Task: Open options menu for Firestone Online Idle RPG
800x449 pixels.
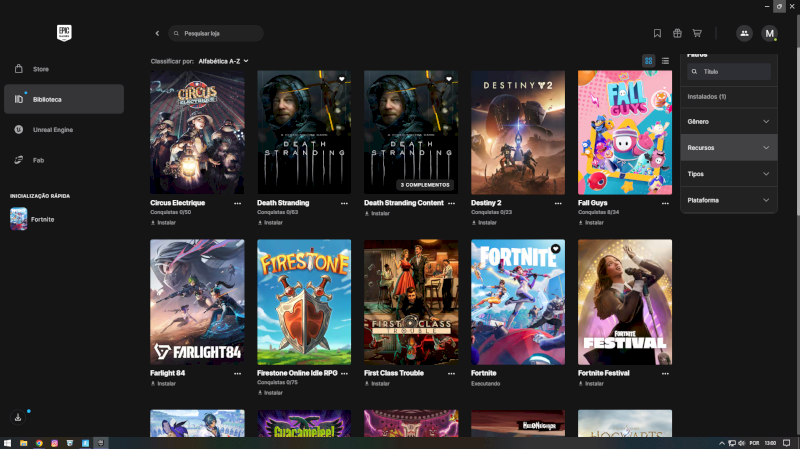Action: [x=344, y=373]
